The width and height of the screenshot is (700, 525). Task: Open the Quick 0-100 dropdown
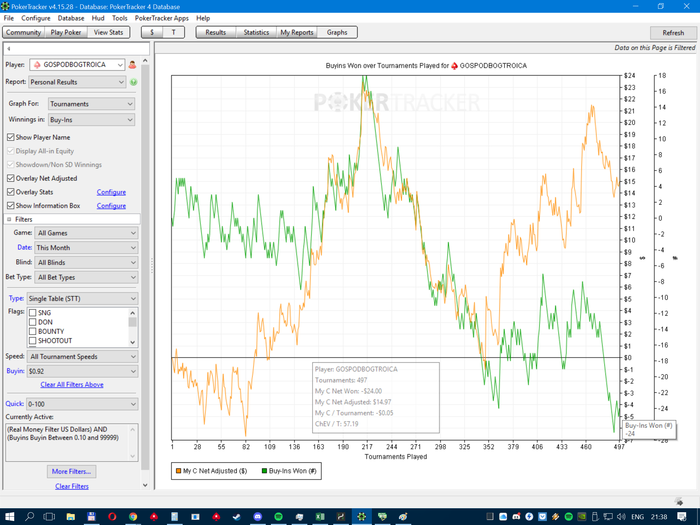[x=82, y=404]
